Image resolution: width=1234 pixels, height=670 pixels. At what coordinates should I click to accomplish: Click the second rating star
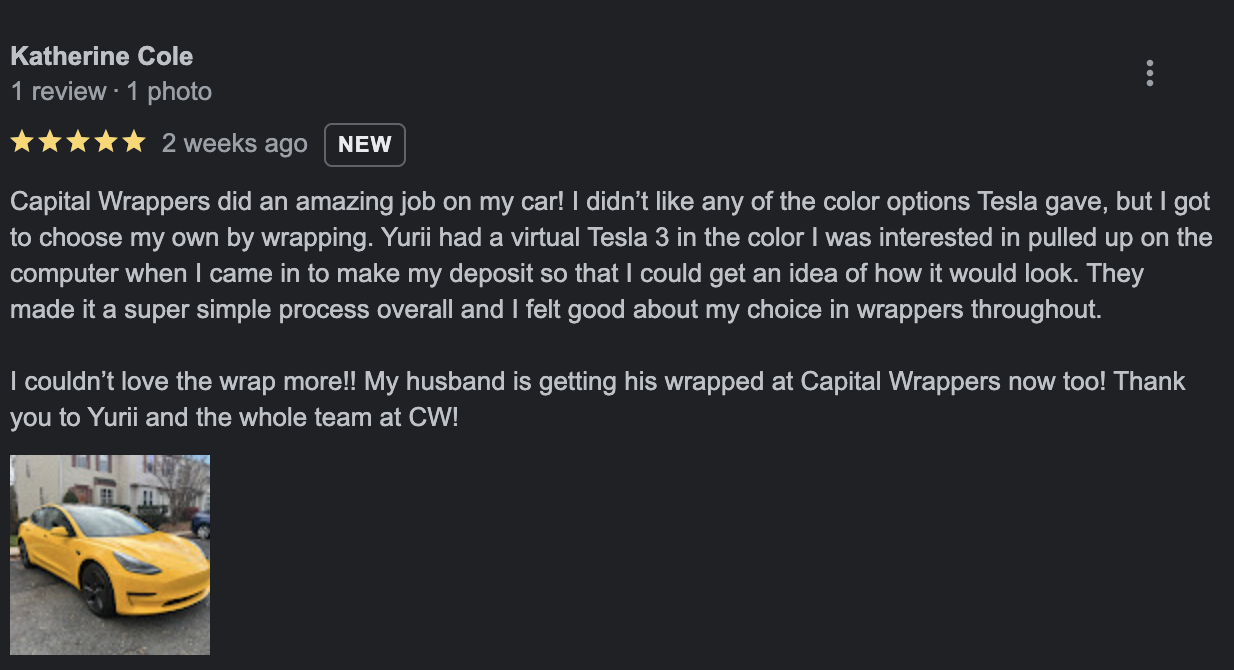point(50,143)
